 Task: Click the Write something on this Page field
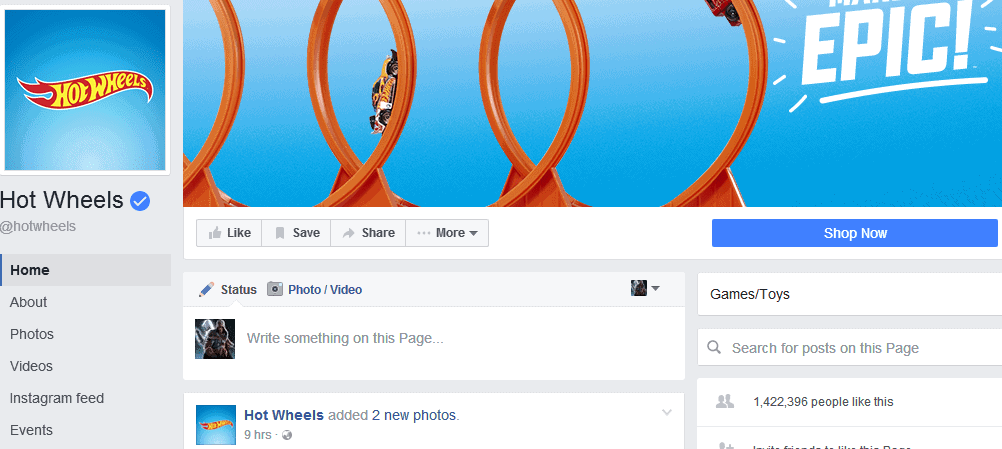[x=460, y=338]
